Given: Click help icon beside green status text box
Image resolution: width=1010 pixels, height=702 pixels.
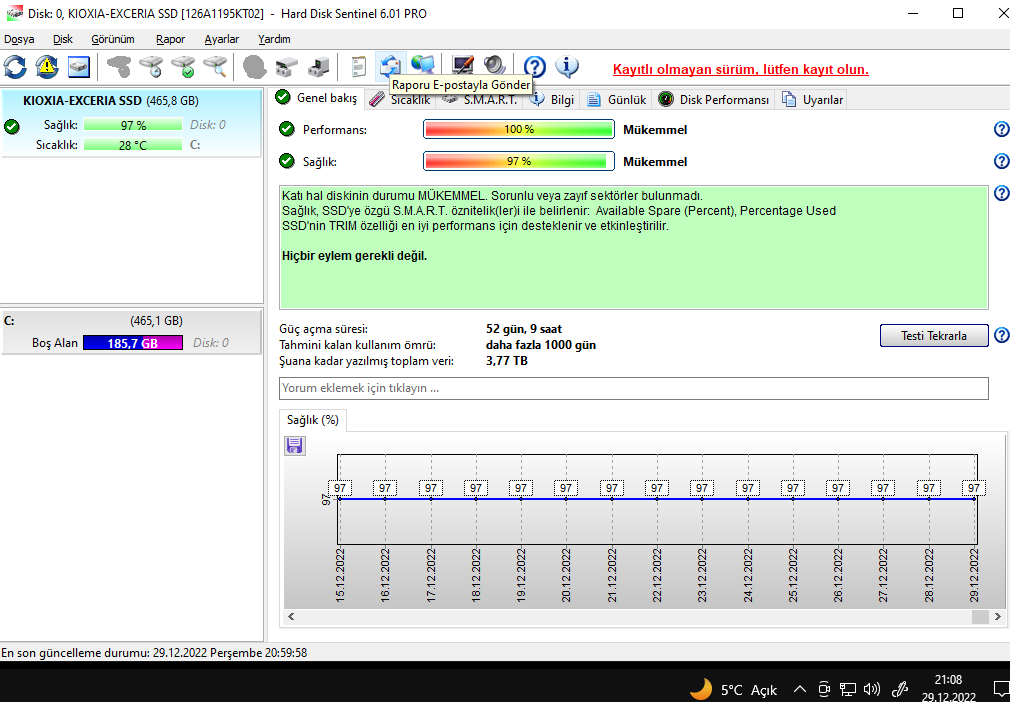Looking at the screenshot, I should click(x=1002, y=193).
